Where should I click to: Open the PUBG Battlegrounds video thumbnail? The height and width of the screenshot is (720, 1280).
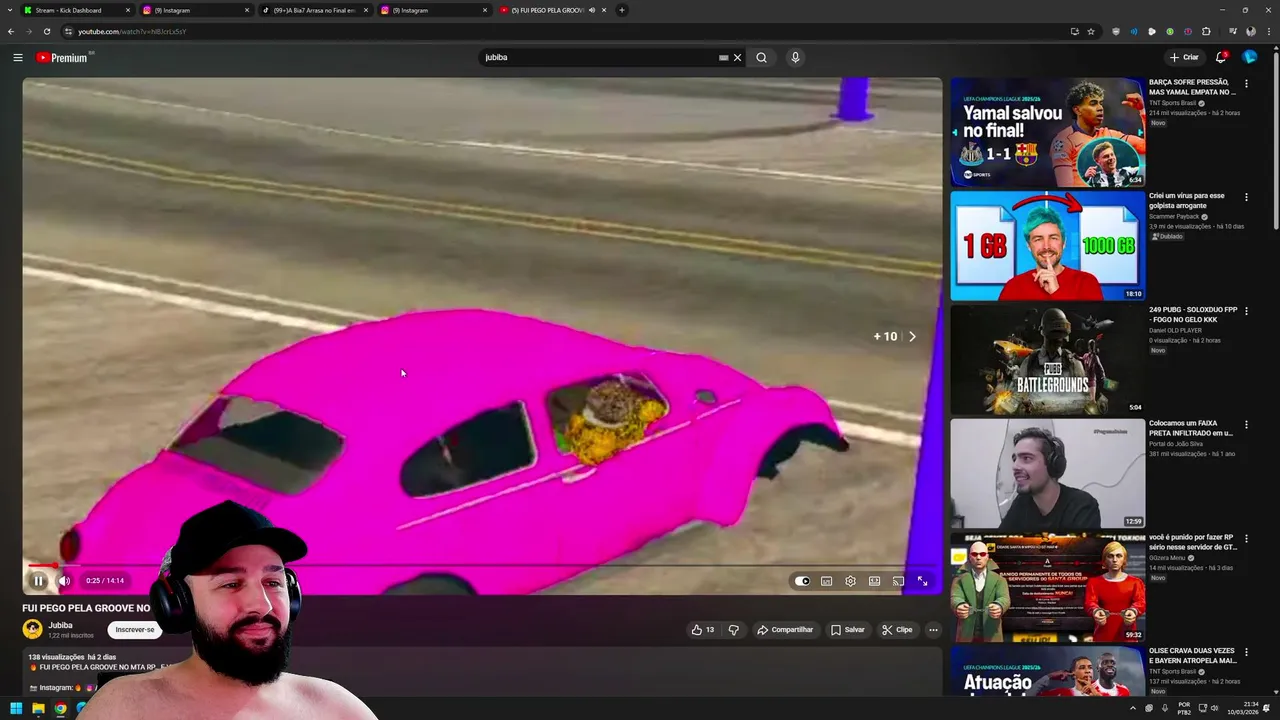pos(1047,360)
